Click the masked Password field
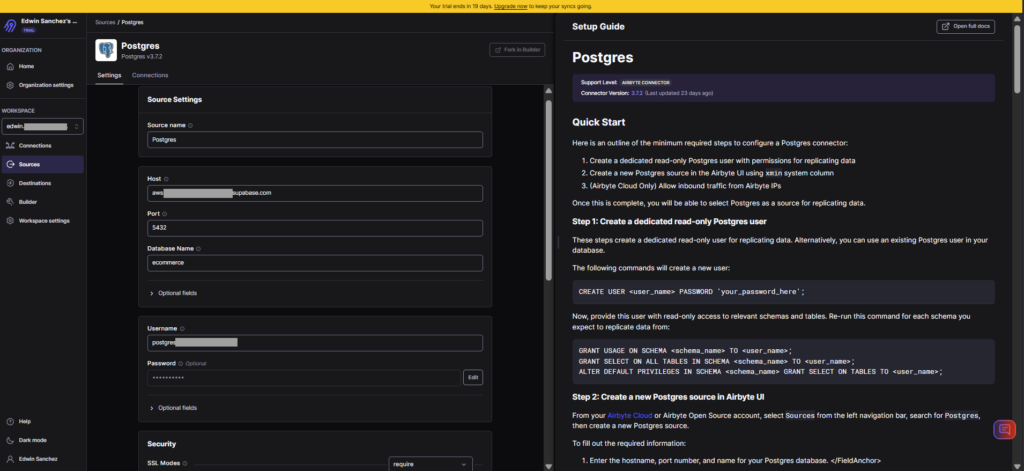Image resolution: width=1024 pixels, height=471 pixels. pyautogui.click(x=304, y=378)
